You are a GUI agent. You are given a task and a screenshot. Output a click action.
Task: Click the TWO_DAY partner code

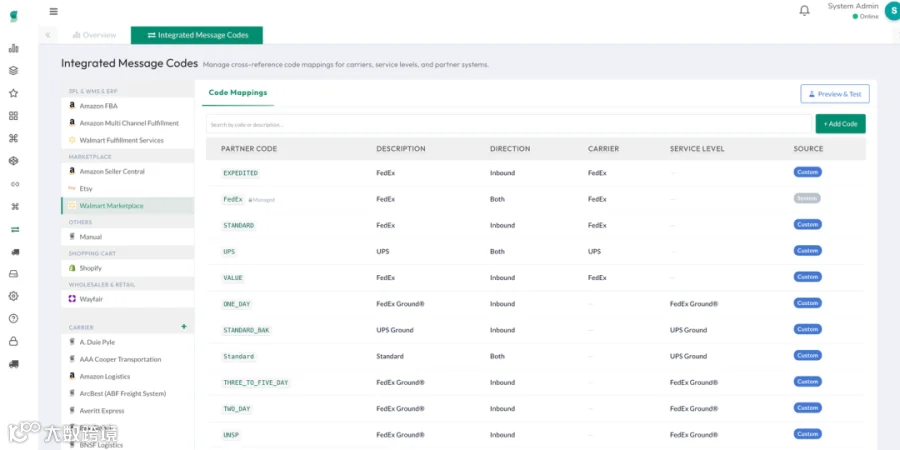[236, 409]
